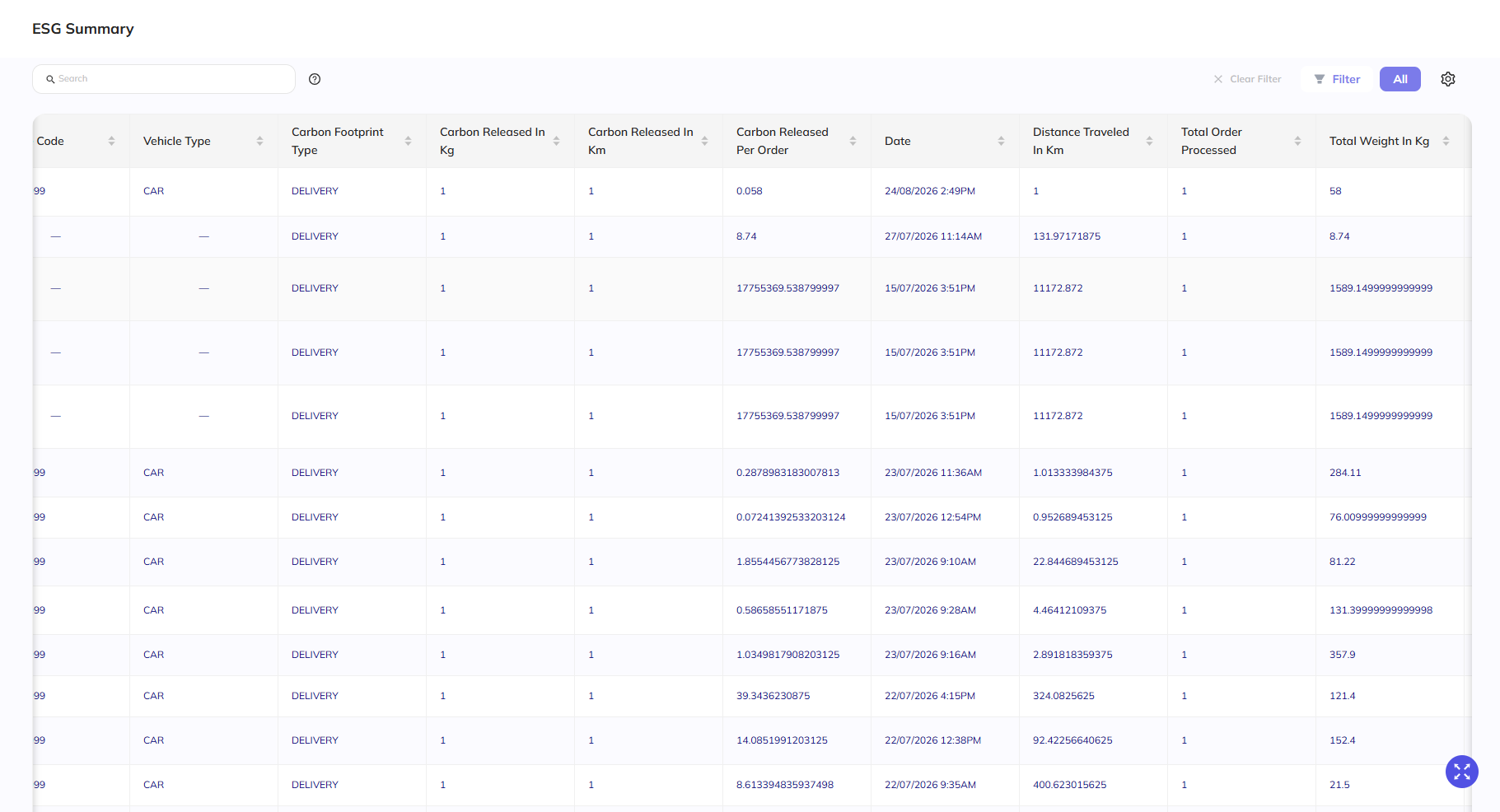Click carbon per order value 0.058
The width and height of the screenshot is (1500, 812).
[750, 191]
